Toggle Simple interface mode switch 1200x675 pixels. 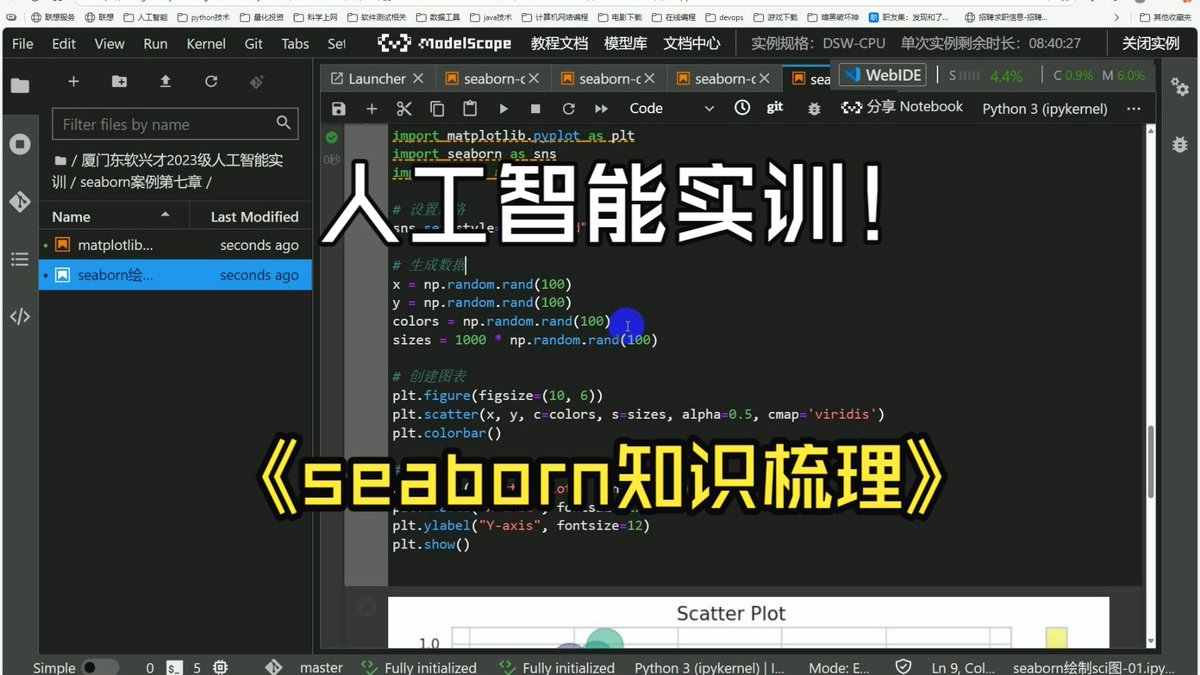click(x=100, y=667)
